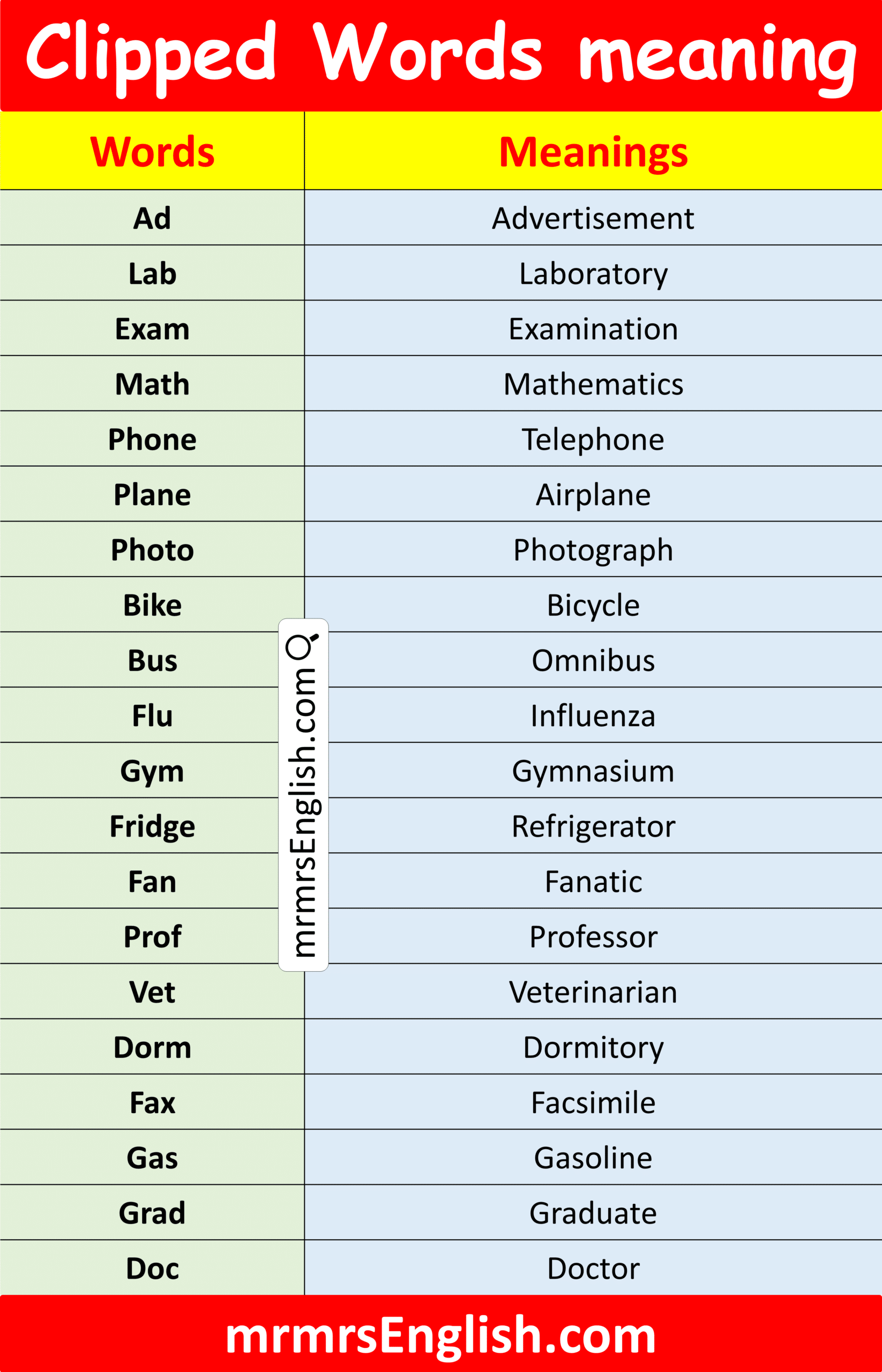The height and width of the screenshot is (1372, 882).
Task: Click the "Advertisement" meaning cell
Action: click(593, 218)
